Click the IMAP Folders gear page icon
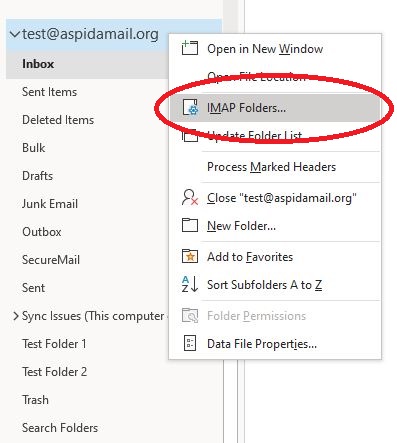 [190, 107]
